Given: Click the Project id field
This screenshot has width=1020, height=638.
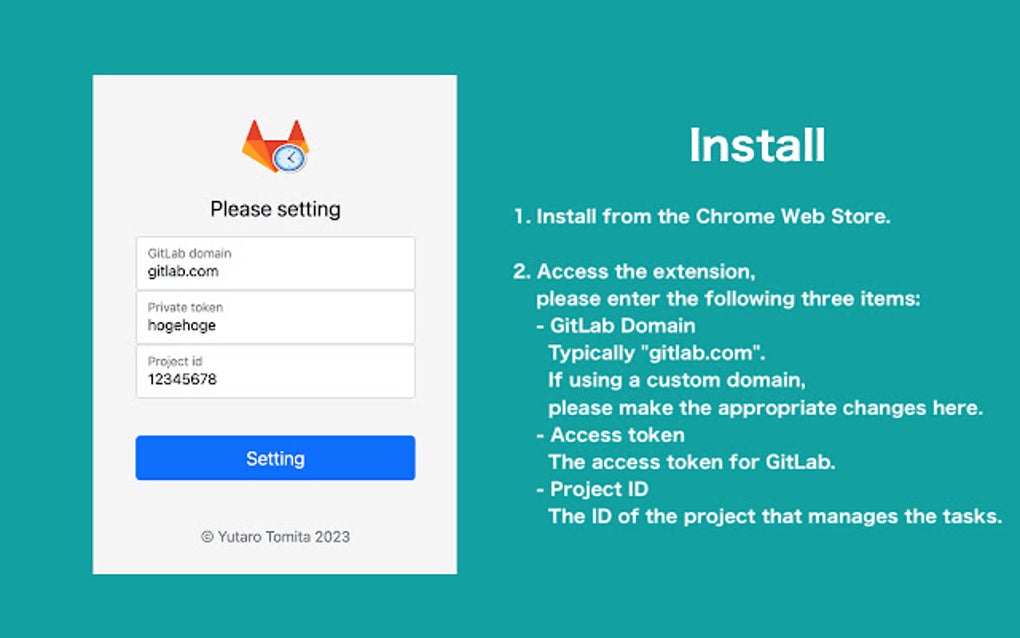Looking at the screenshot, I should pos(275,371).
